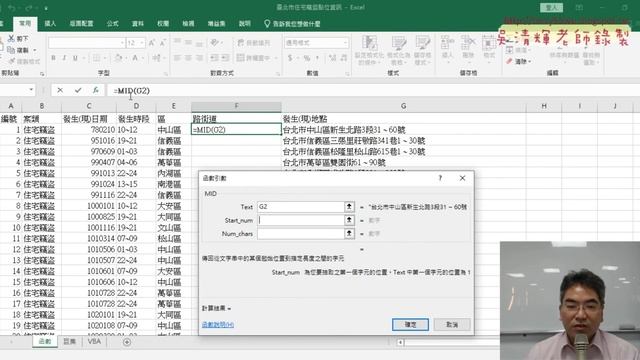
Task: Toggle middle vertical alignment
Action: click(x=188, y=42)
